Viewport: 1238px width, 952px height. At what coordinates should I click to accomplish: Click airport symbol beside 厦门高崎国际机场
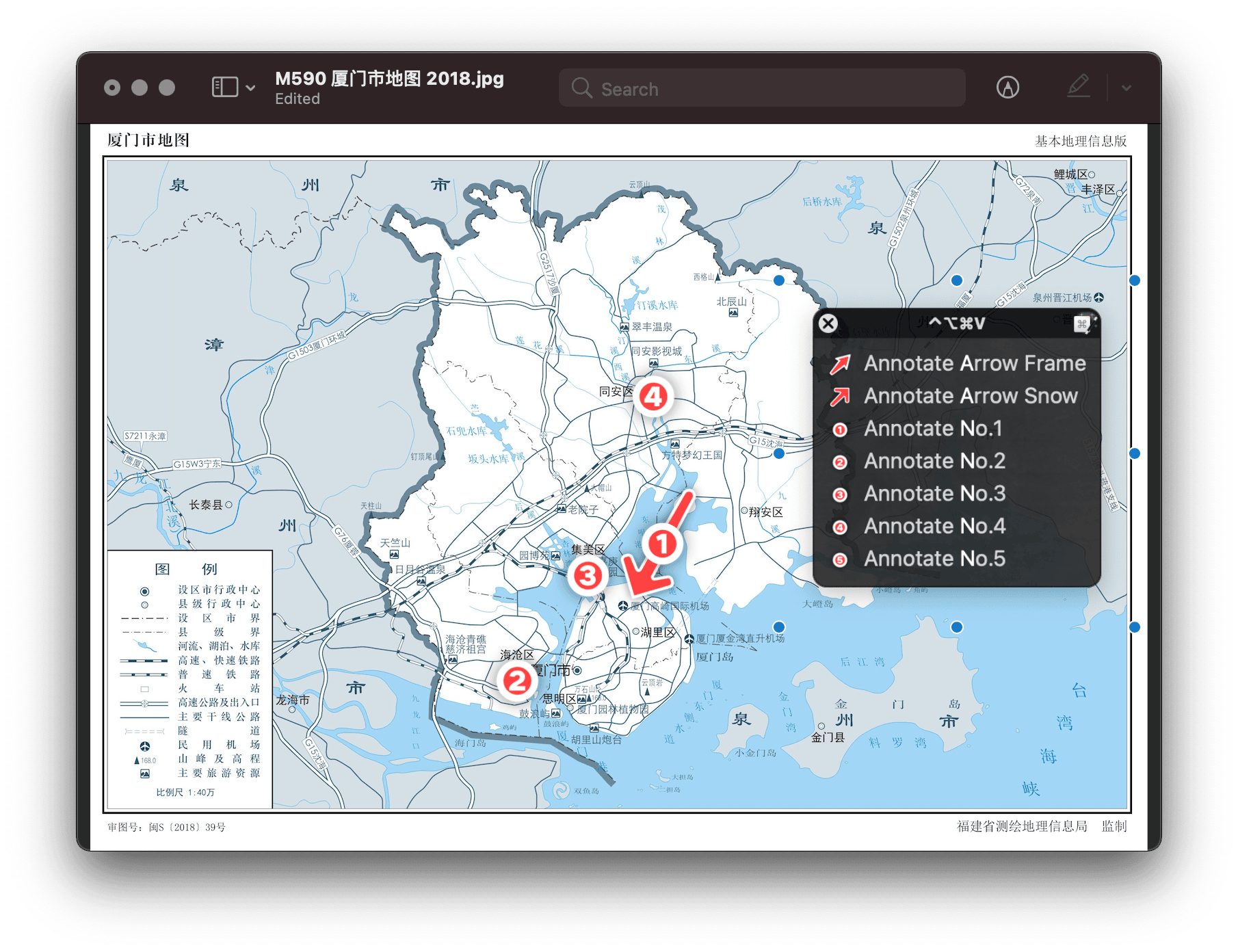tap(623, 606)
